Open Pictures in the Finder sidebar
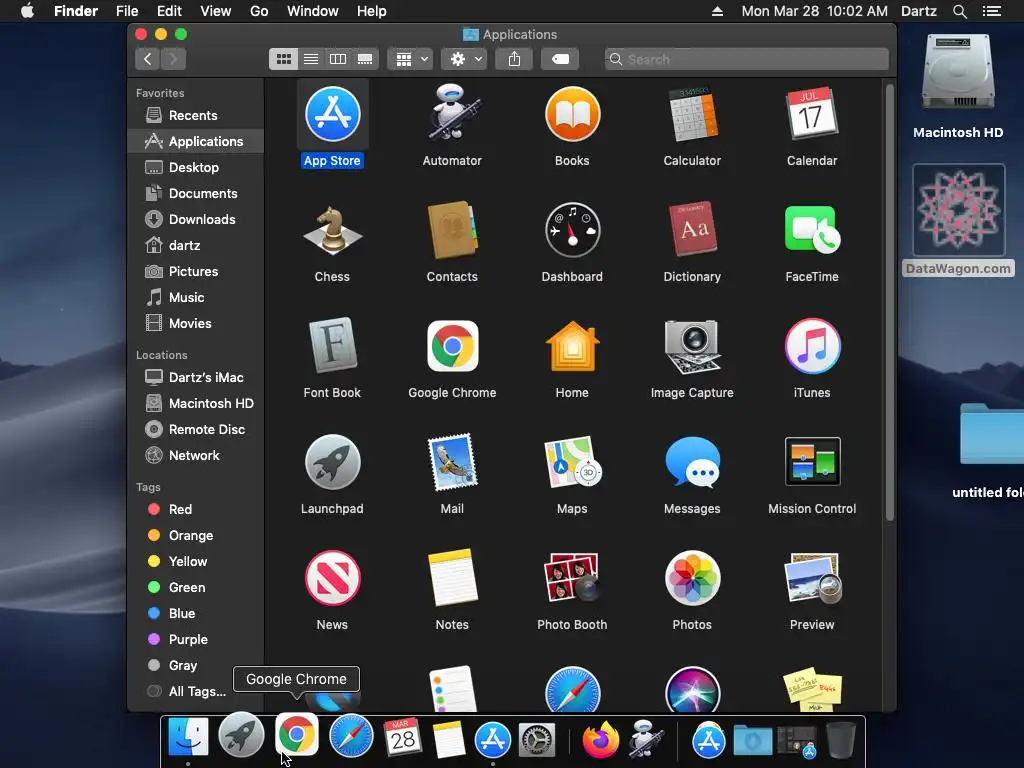The width and height of the screenshot is (1024, 768). (x=195, y=272)
